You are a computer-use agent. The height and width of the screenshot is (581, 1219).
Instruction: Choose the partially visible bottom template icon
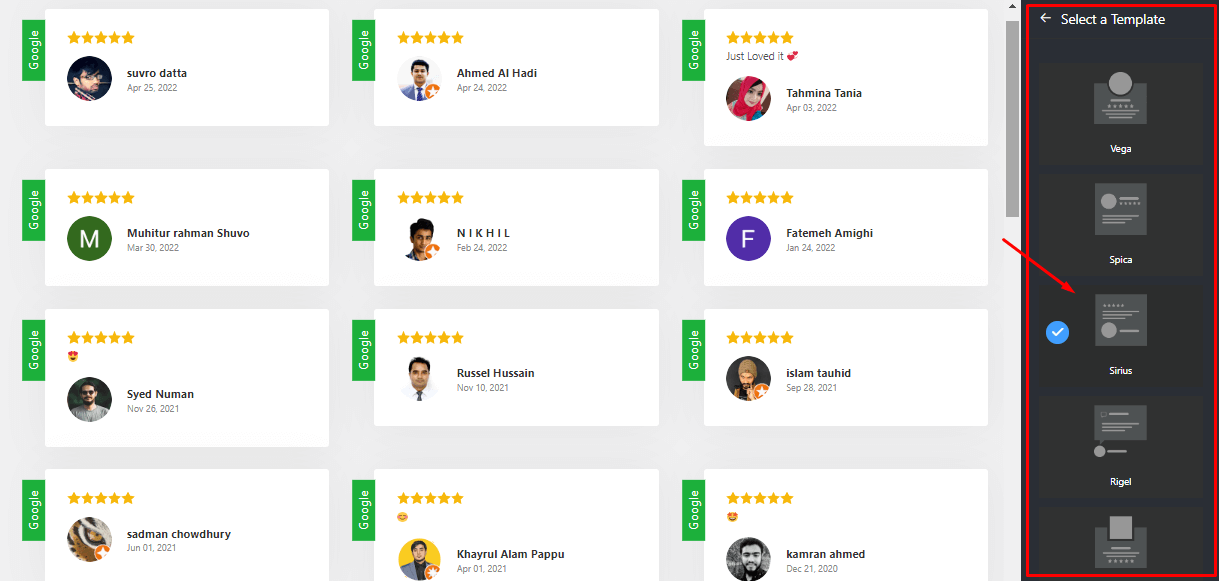[x=1120, y=541]
